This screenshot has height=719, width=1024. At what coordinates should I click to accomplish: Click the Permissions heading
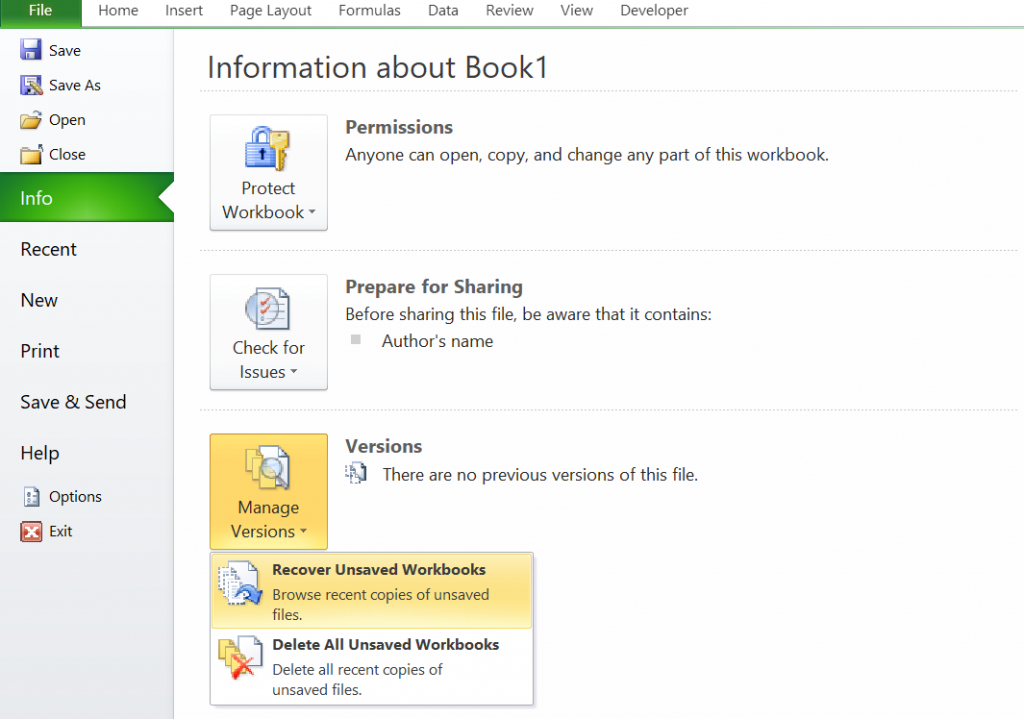coord(398,127)
